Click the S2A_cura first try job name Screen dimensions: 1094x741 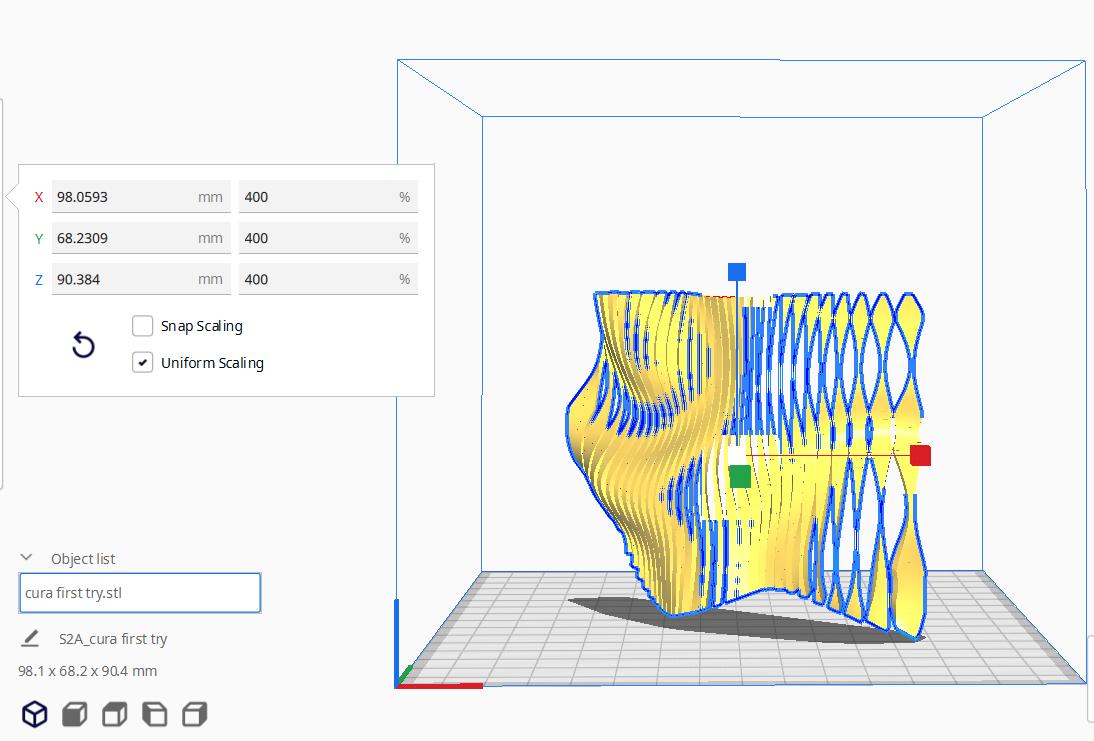(x=113, y=638)
